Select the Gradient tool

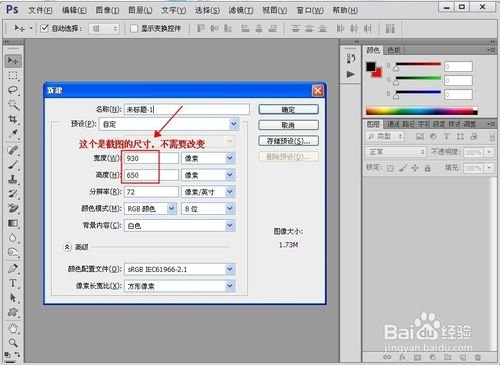(13, 223)
